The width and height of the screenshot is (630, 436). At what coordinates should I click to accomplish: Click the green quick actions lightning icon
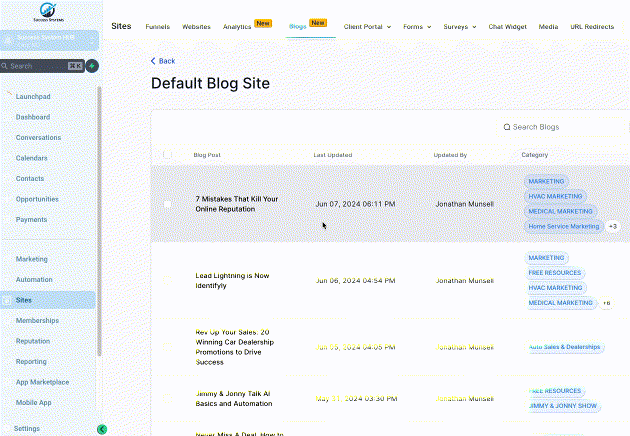click(92, 66)
